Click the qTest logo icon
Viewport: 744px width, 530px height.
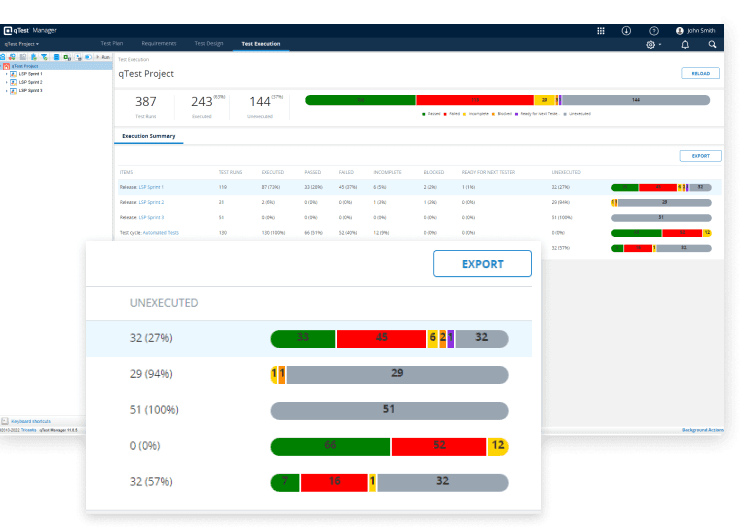tap(7, 31)
